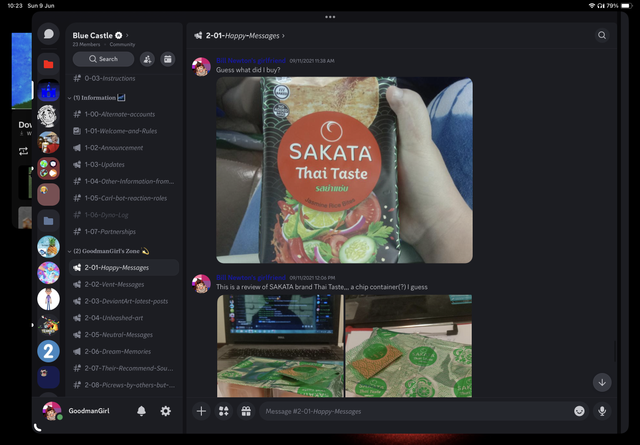Viewport: 640px width, 445px height.
Task: Collapse the (2) GoodmanGirl's Zone category
Action: [109, 251]
